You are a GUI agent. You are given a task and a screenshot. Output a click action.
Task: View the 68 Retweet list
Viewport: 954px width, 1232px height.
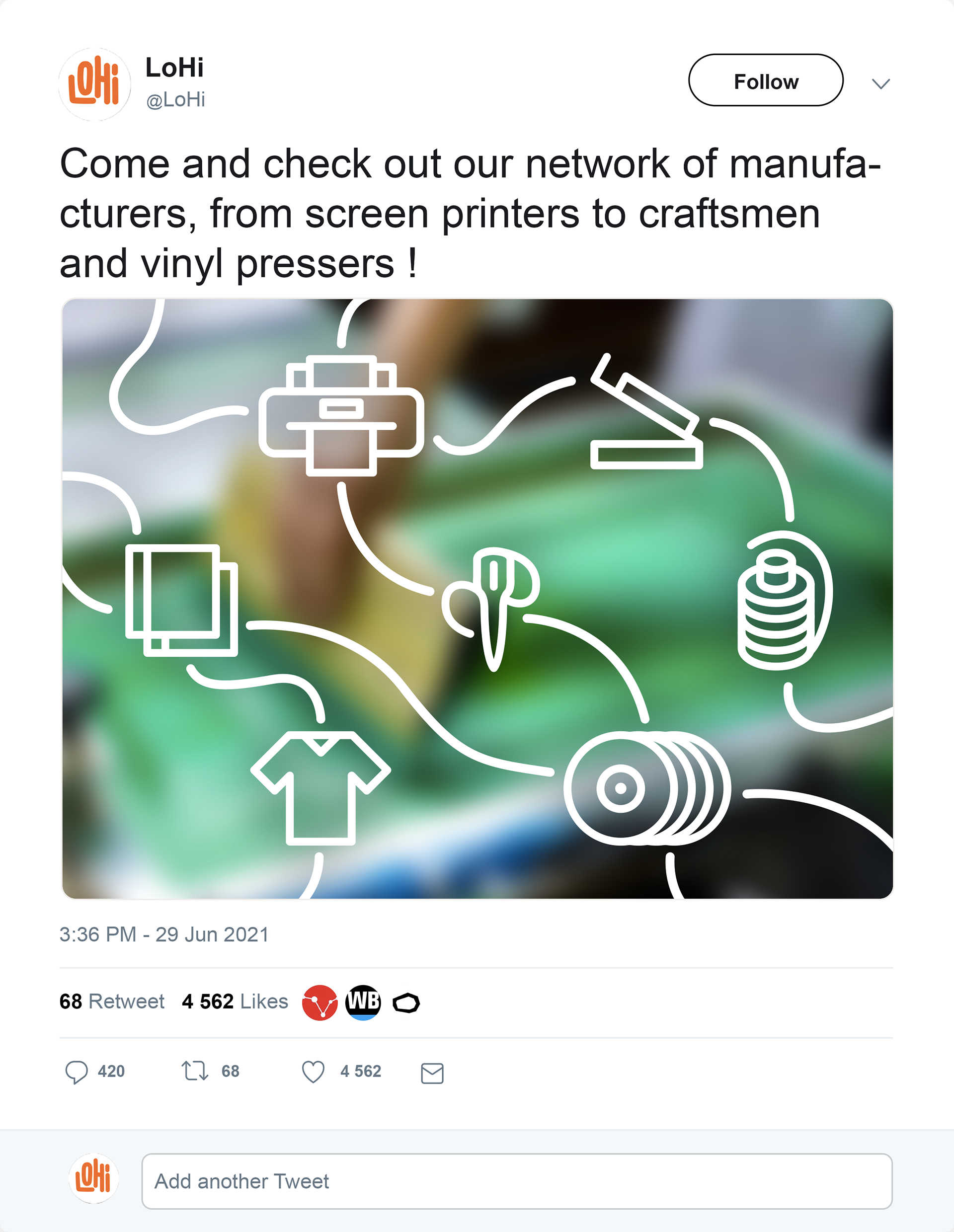click(x=112, y=1001)
